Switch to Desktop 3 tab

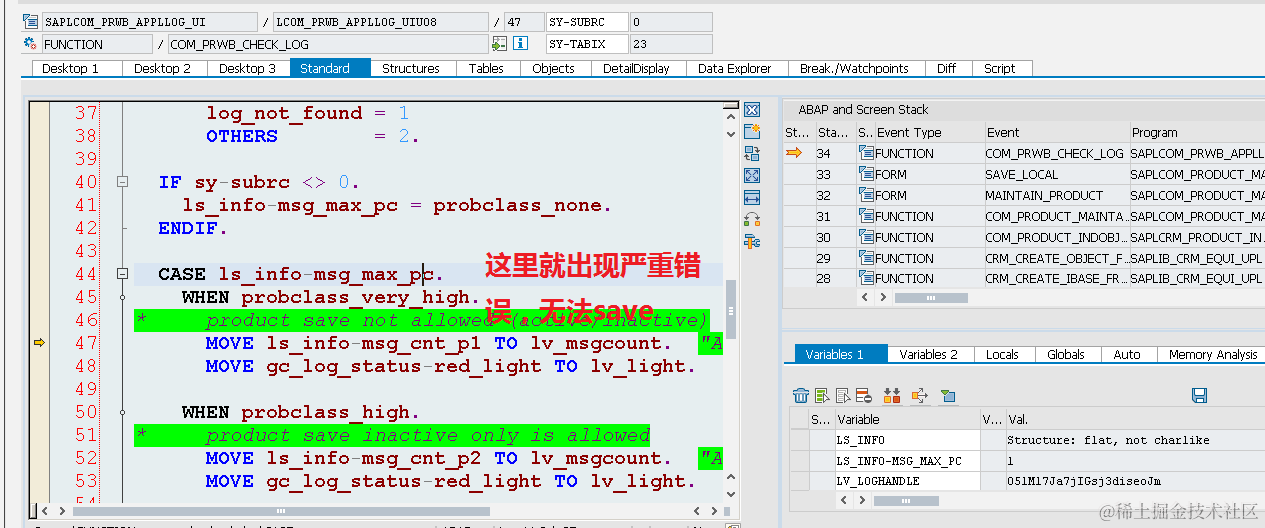[x=248, y=68]
